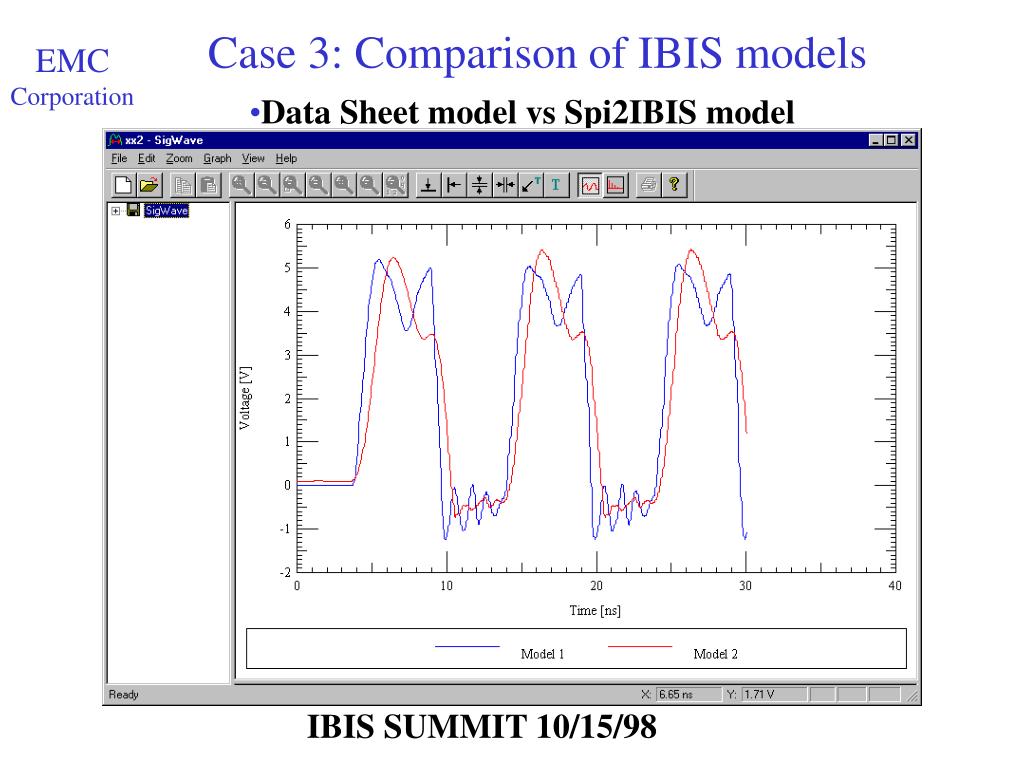Expand the SigWave tree node
The width and height of the screenshot is (1024, 768).
[x=116, y=211]
